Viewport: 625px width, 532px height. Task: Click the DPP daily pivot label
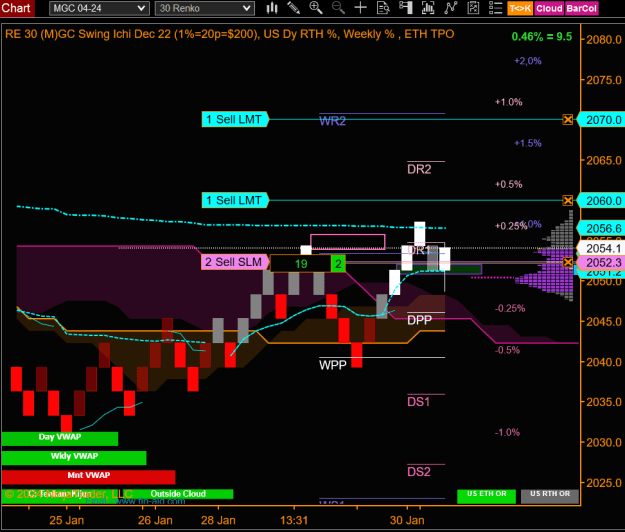(x=419, y=320)
